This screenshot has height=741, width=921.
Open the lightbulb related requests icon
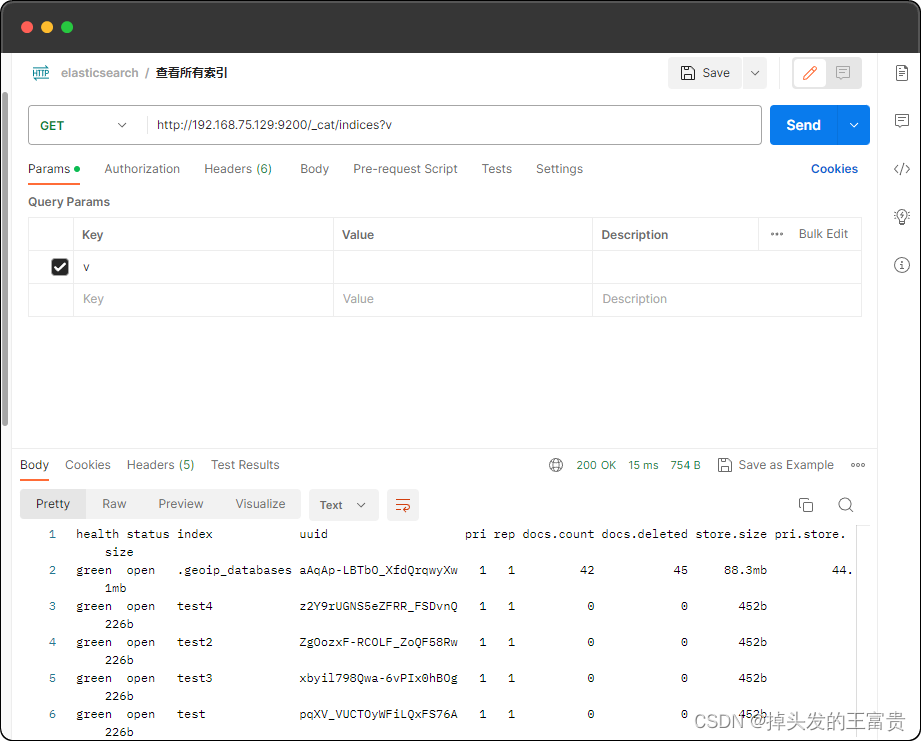tap(902, 217)
